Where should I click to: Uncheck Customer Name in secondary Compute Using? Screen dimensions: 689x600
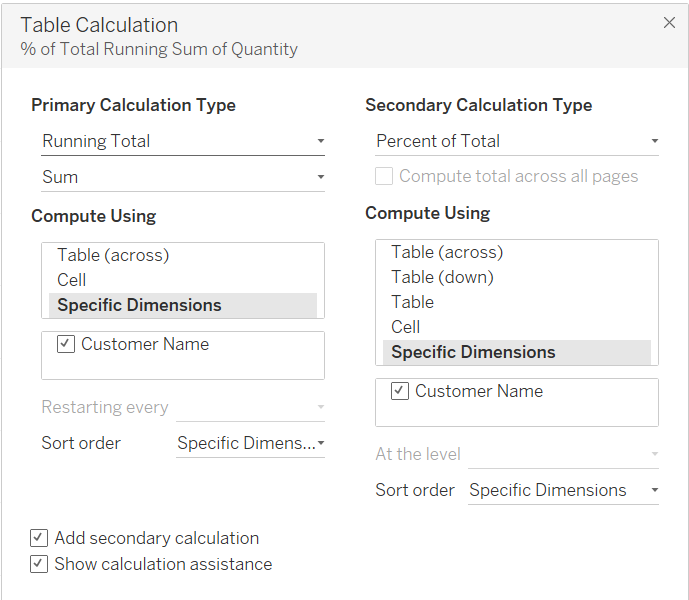point(400,391)
